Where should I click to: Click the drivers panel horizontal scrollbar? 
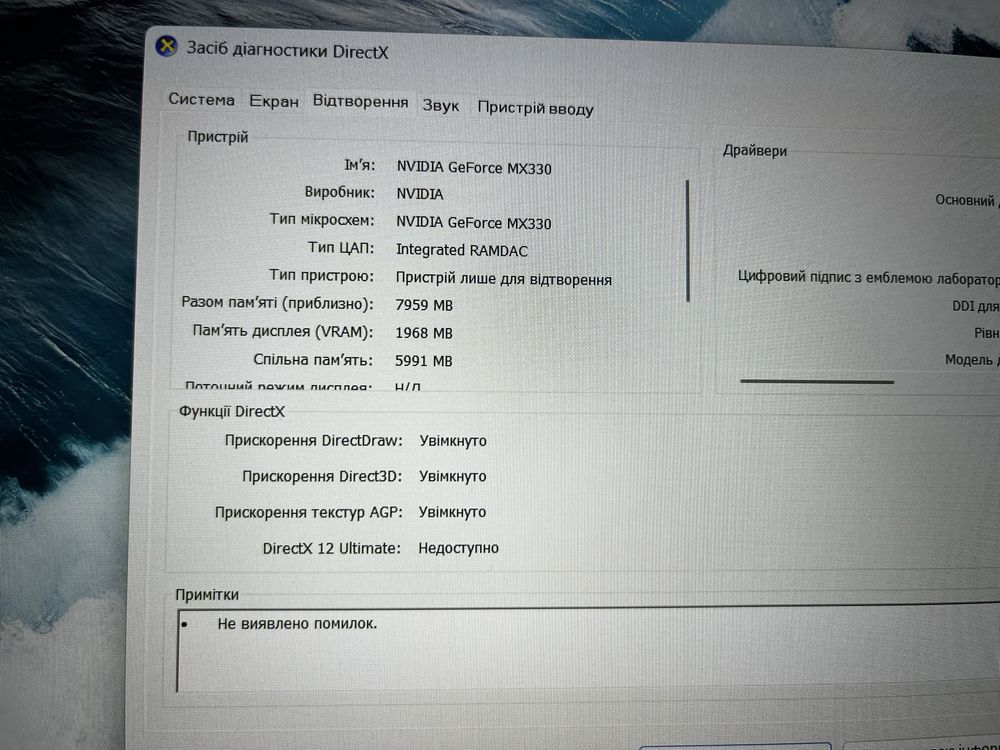pyautogui.click(x=817, y=381)
